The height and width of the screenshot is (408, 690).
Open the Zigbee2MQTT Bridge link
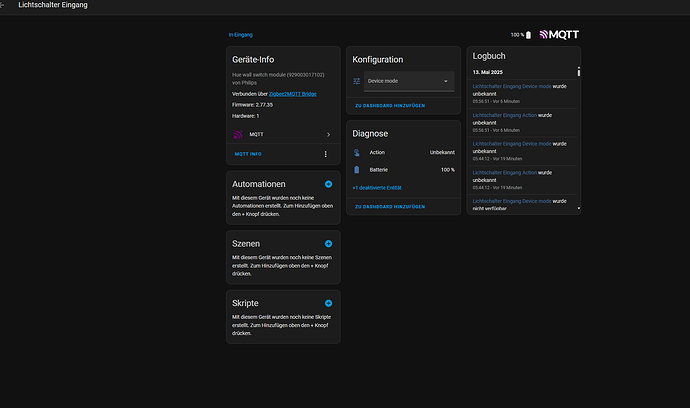pyautogui.click(x=292, y=94)
